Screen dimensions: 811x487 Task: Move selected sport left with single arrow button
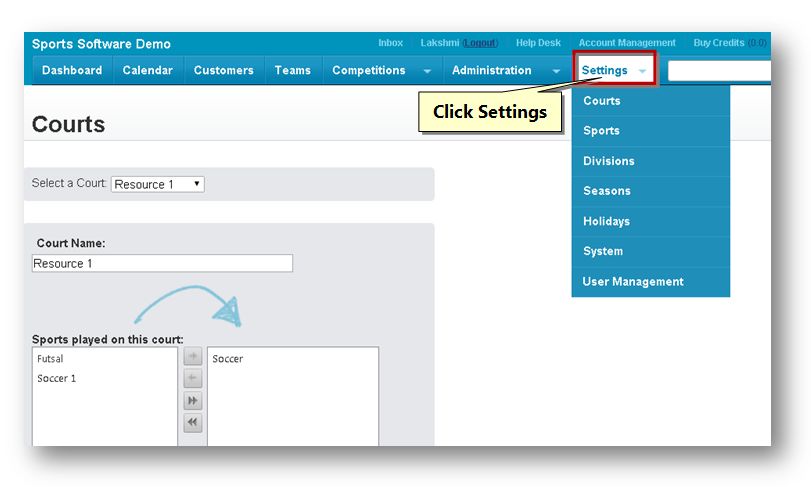(192, 378)
